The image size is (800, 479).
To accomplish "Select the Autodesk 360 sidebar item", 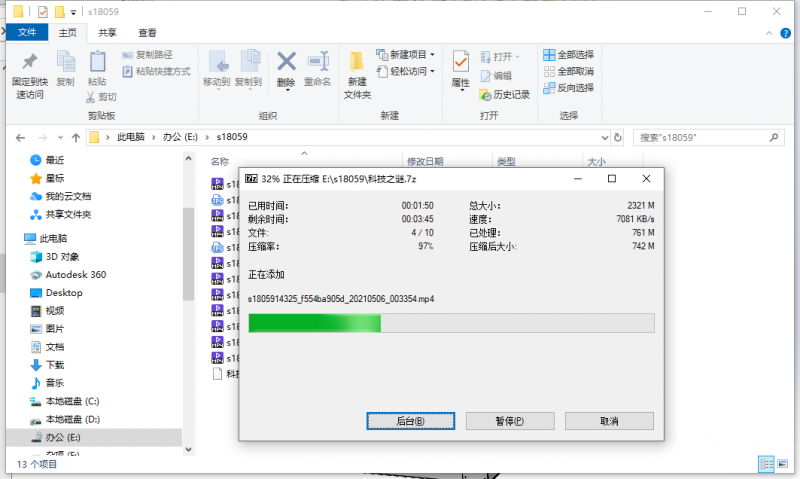I will coord(75,274).
